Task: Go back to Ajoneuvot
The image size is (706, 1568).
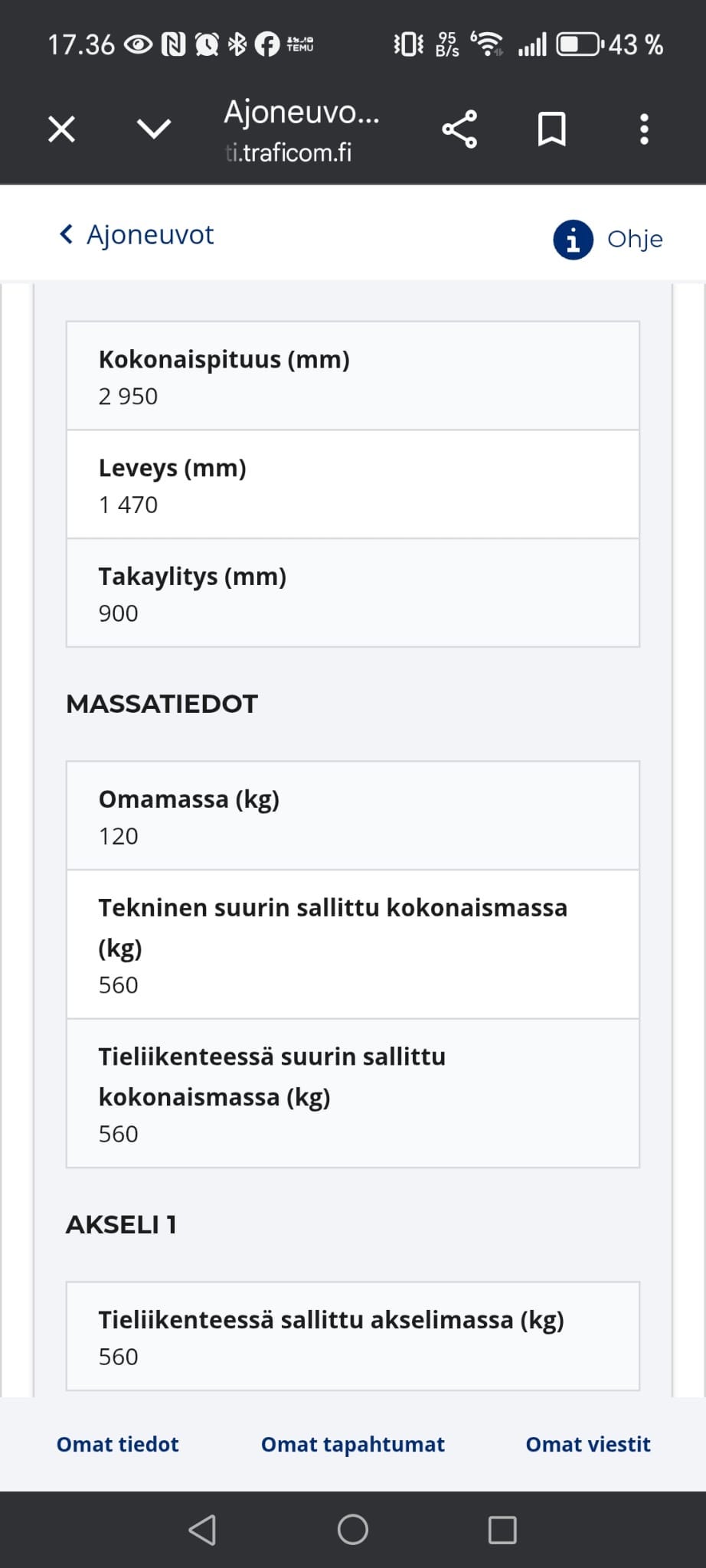Action: coord(150,234)
